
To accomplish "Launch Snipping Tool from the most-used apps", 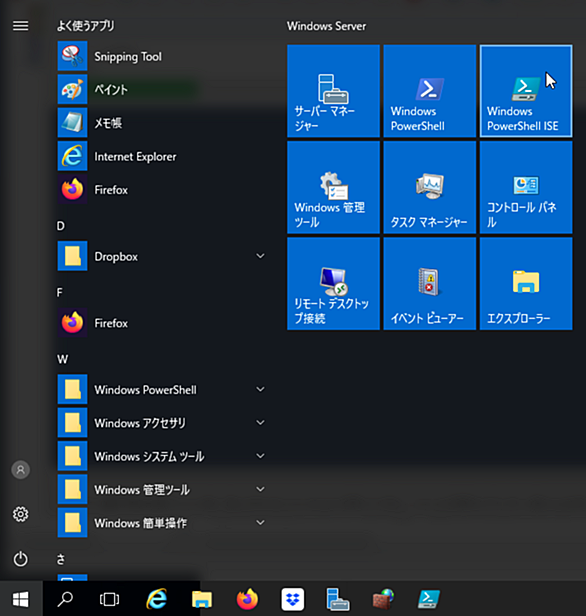I will pyautogui.click(x=163, y=57).
